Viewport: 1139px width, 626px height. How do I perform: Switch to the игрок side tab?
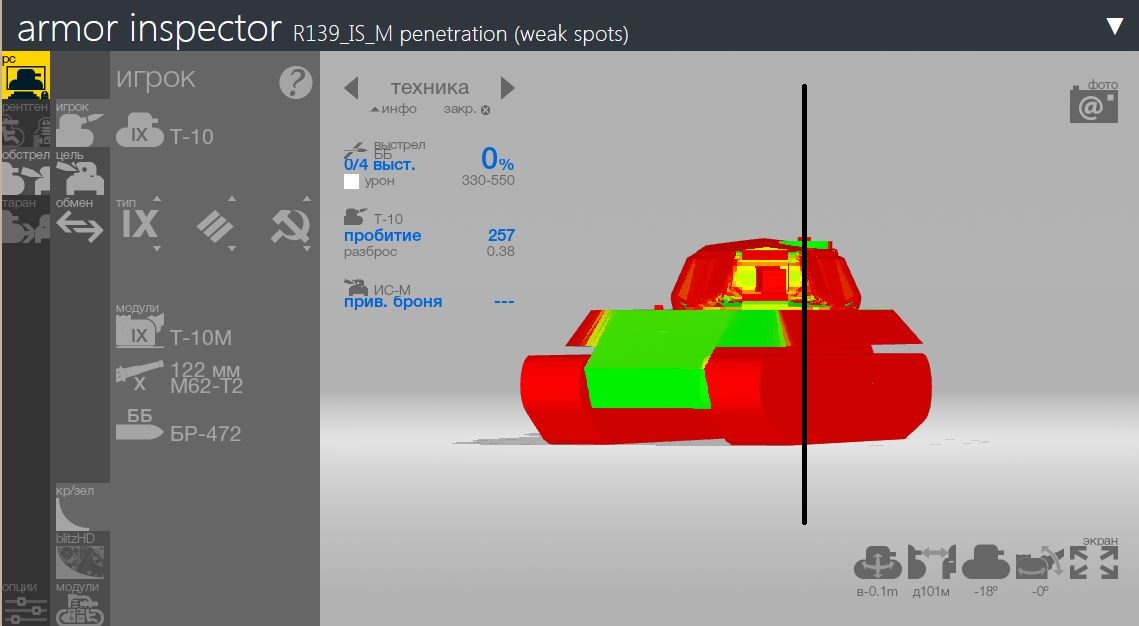tap(80, 124)
